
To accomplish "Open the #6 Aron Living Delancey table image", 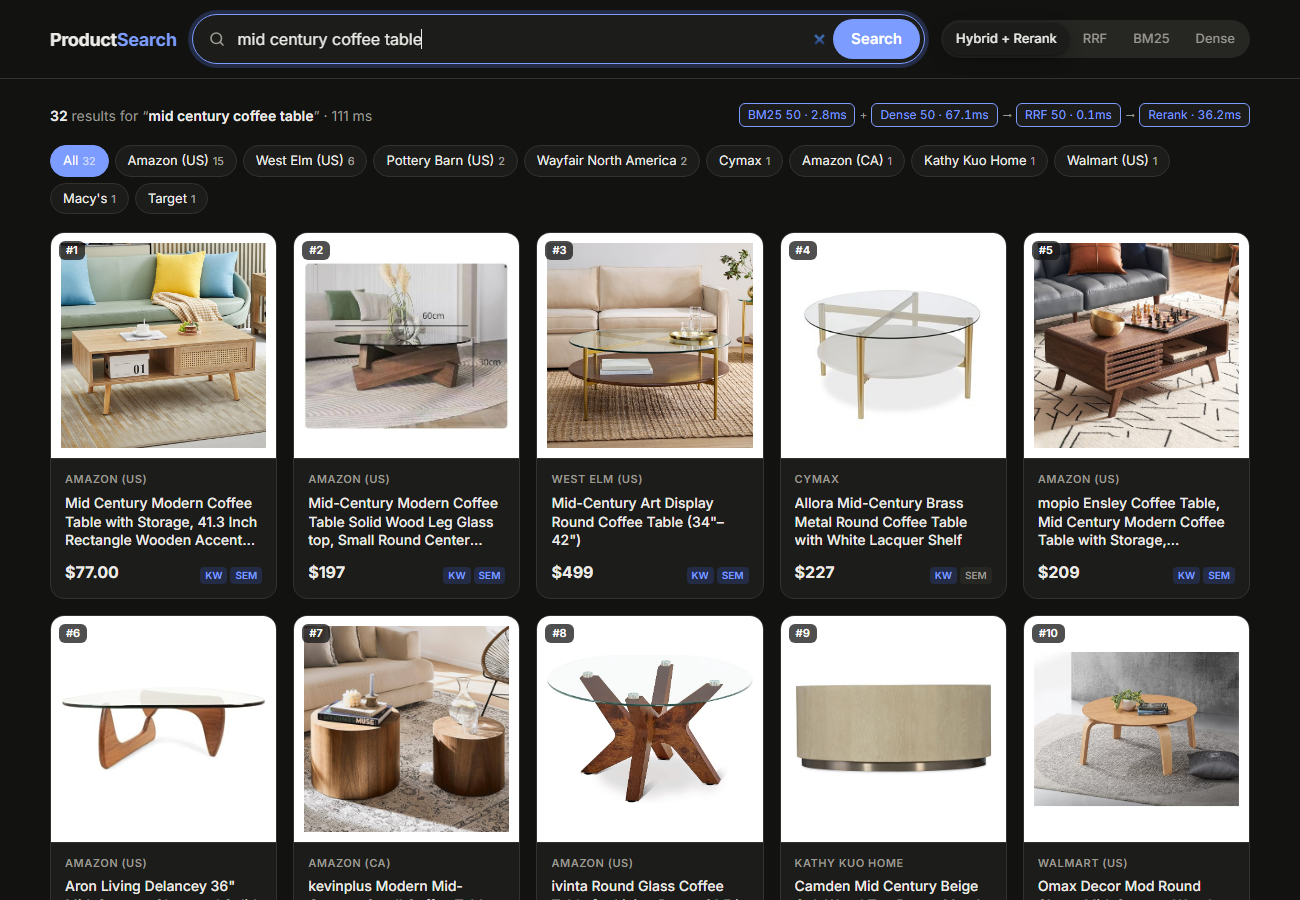I will tap(163, 729).
